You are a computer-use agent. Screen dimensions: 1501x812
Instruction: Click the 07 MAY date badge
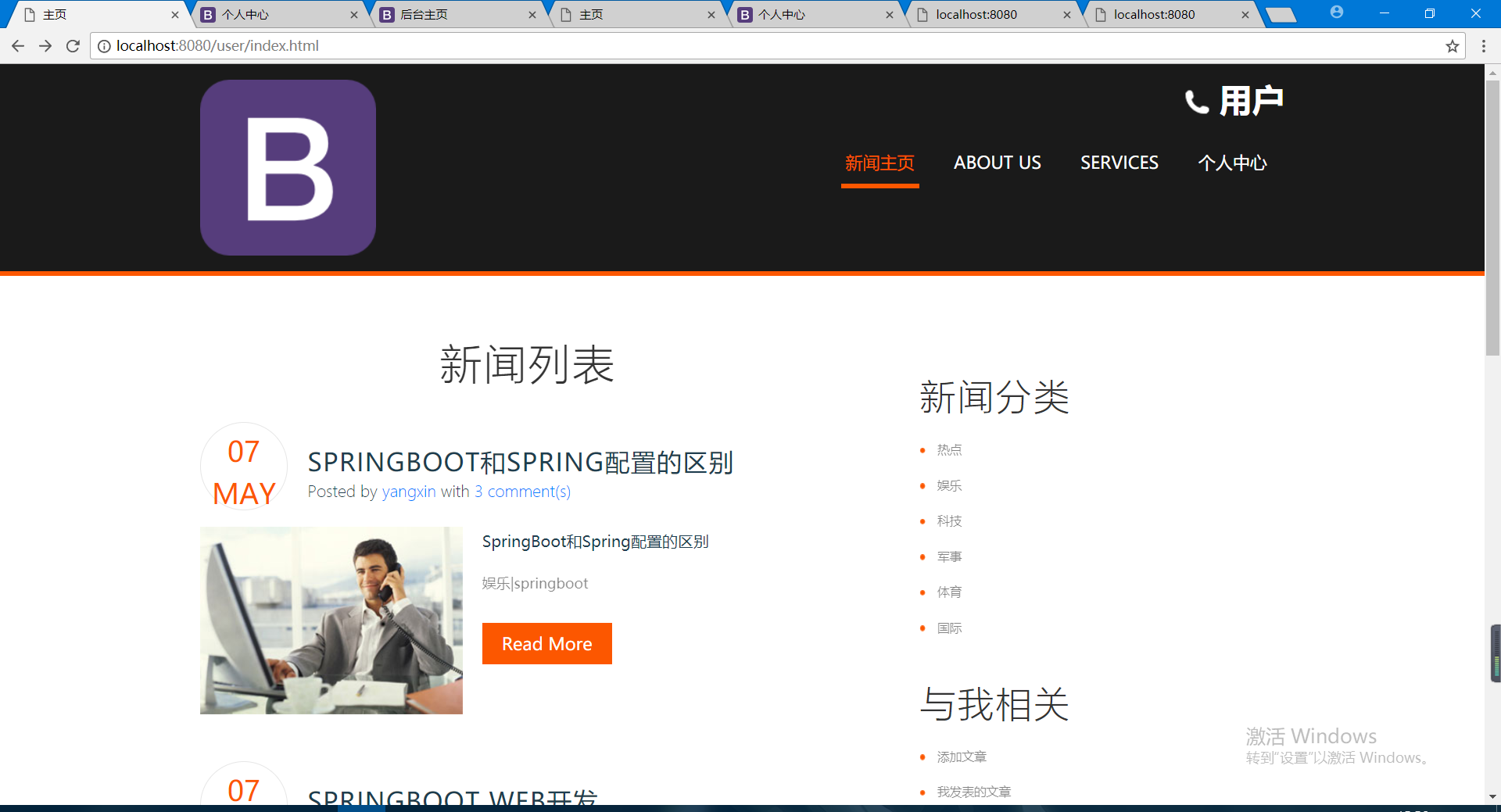tap(244, 467)
